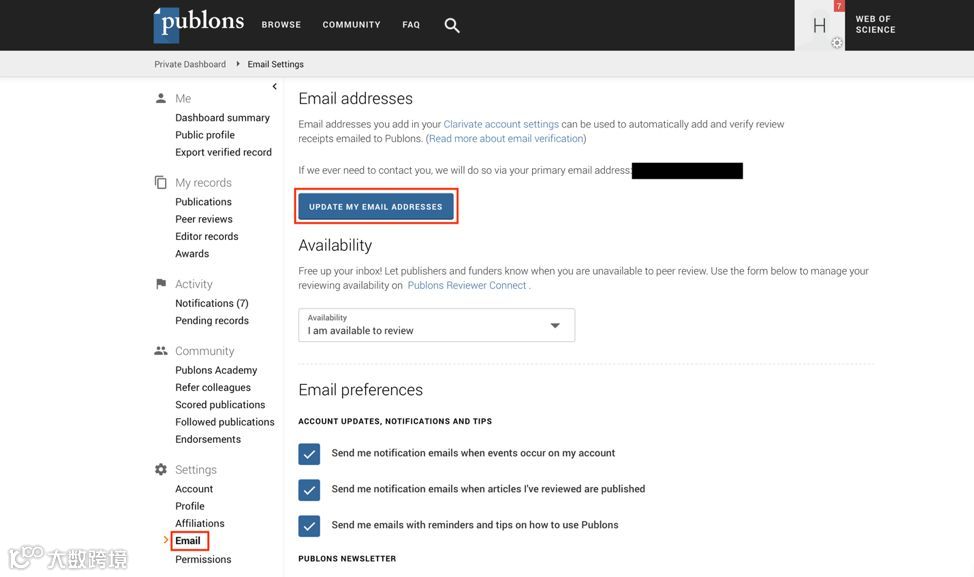Toggle emails when reviewed articles are published
This screenshot has width=974, height=577.
(x=309, y=490)
